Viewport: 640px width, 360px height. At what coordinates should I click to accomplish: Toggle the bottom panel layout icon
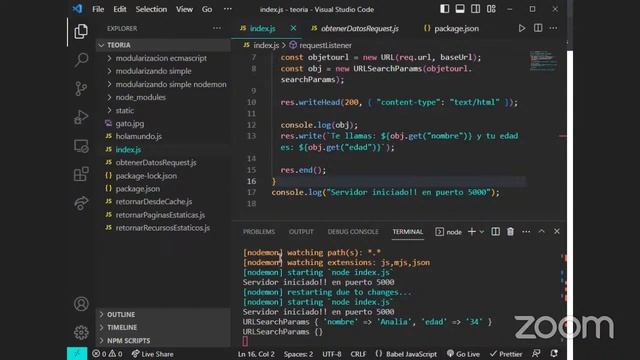(x=460, y=9)
